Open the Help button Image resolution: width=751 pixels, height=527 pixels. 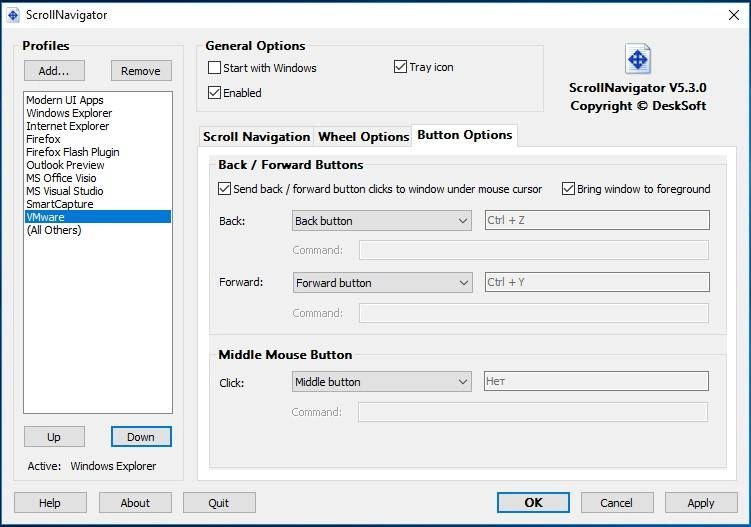[x=50, y=503]
